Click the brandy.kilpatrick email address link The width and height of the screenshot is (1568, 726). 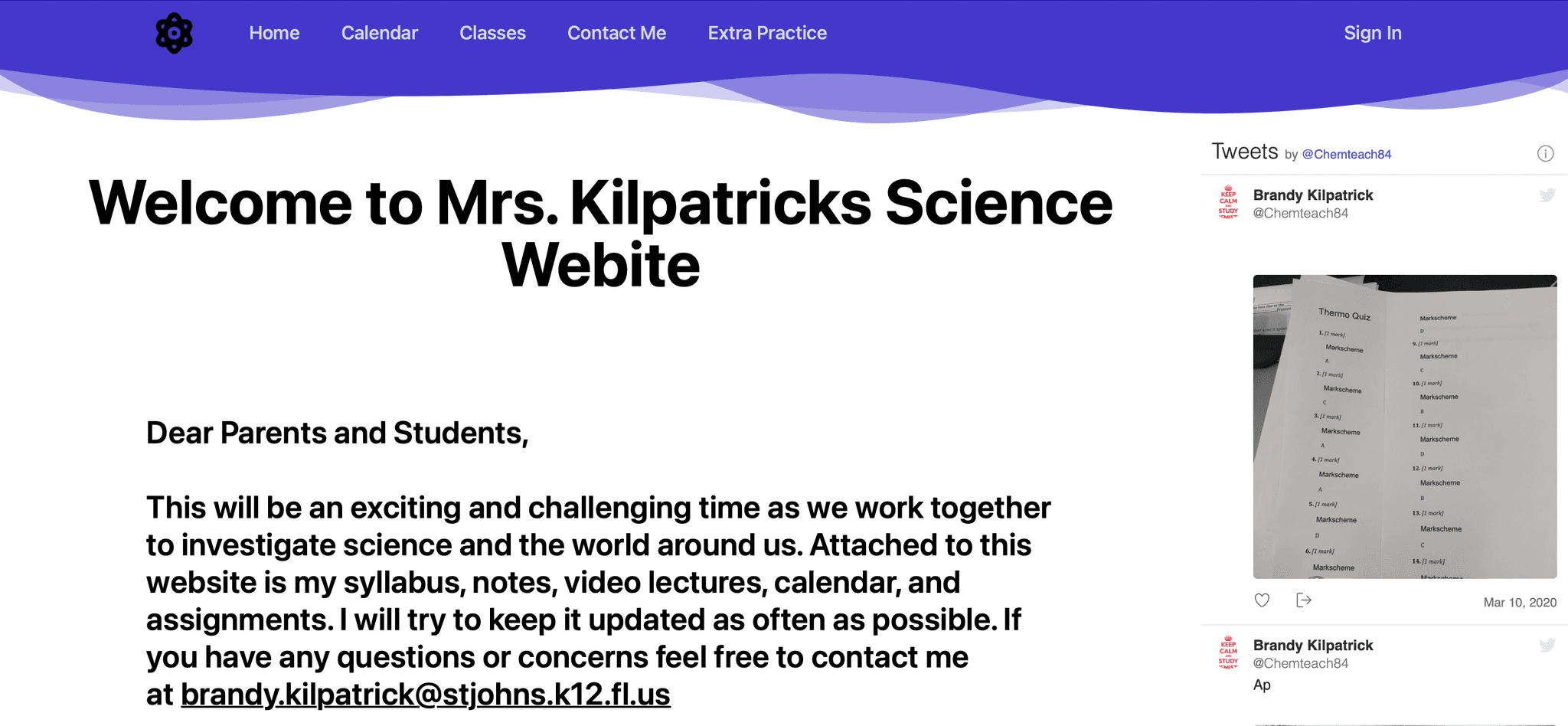click(425, 695)
